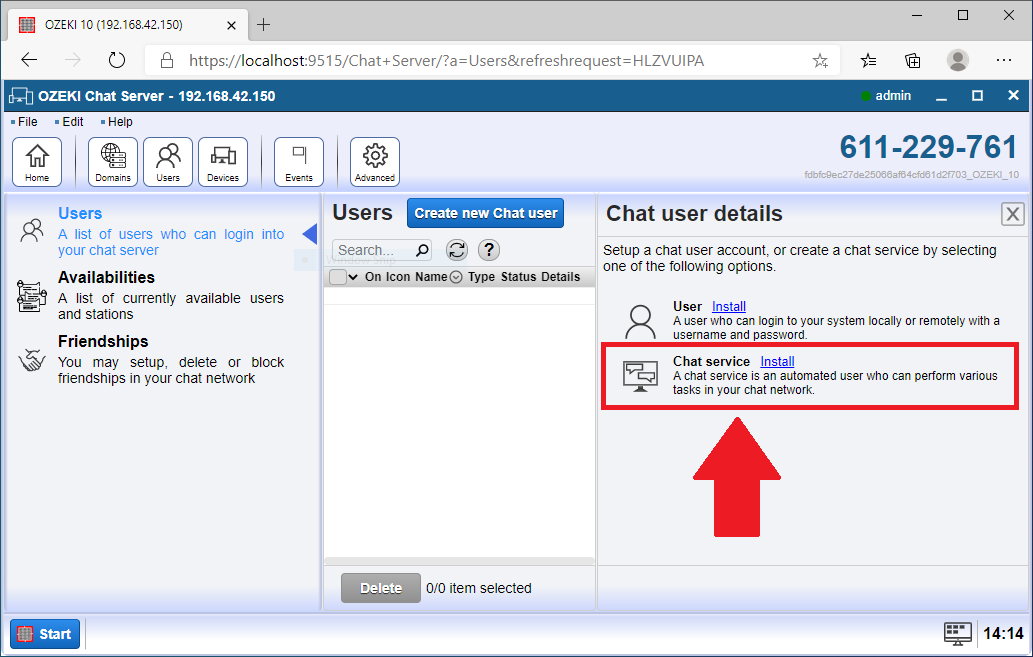Open help via the question mark icon

[x=489, y=250]
